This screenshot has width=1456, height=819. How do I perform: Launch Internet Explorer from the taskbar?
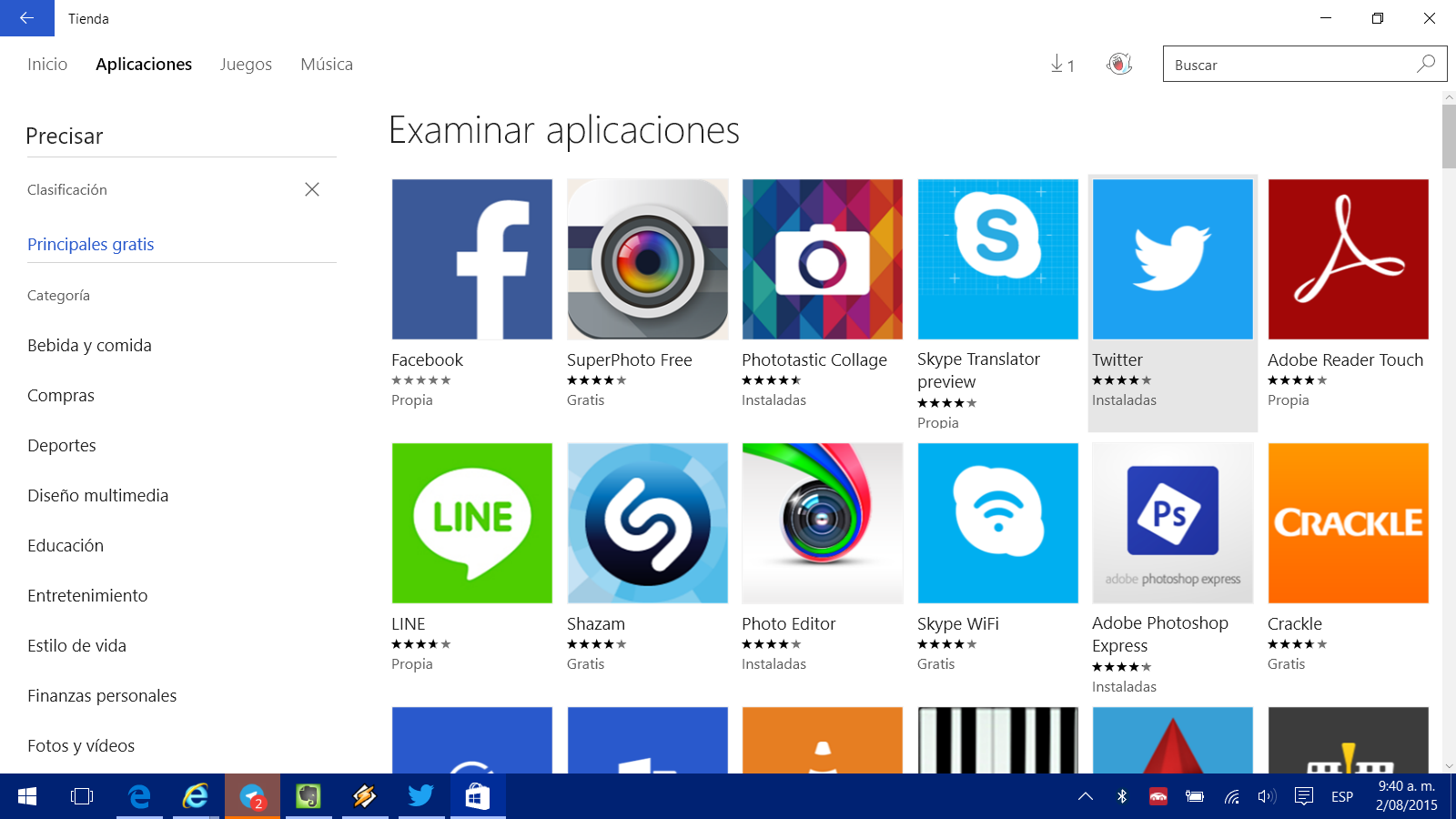196,796
